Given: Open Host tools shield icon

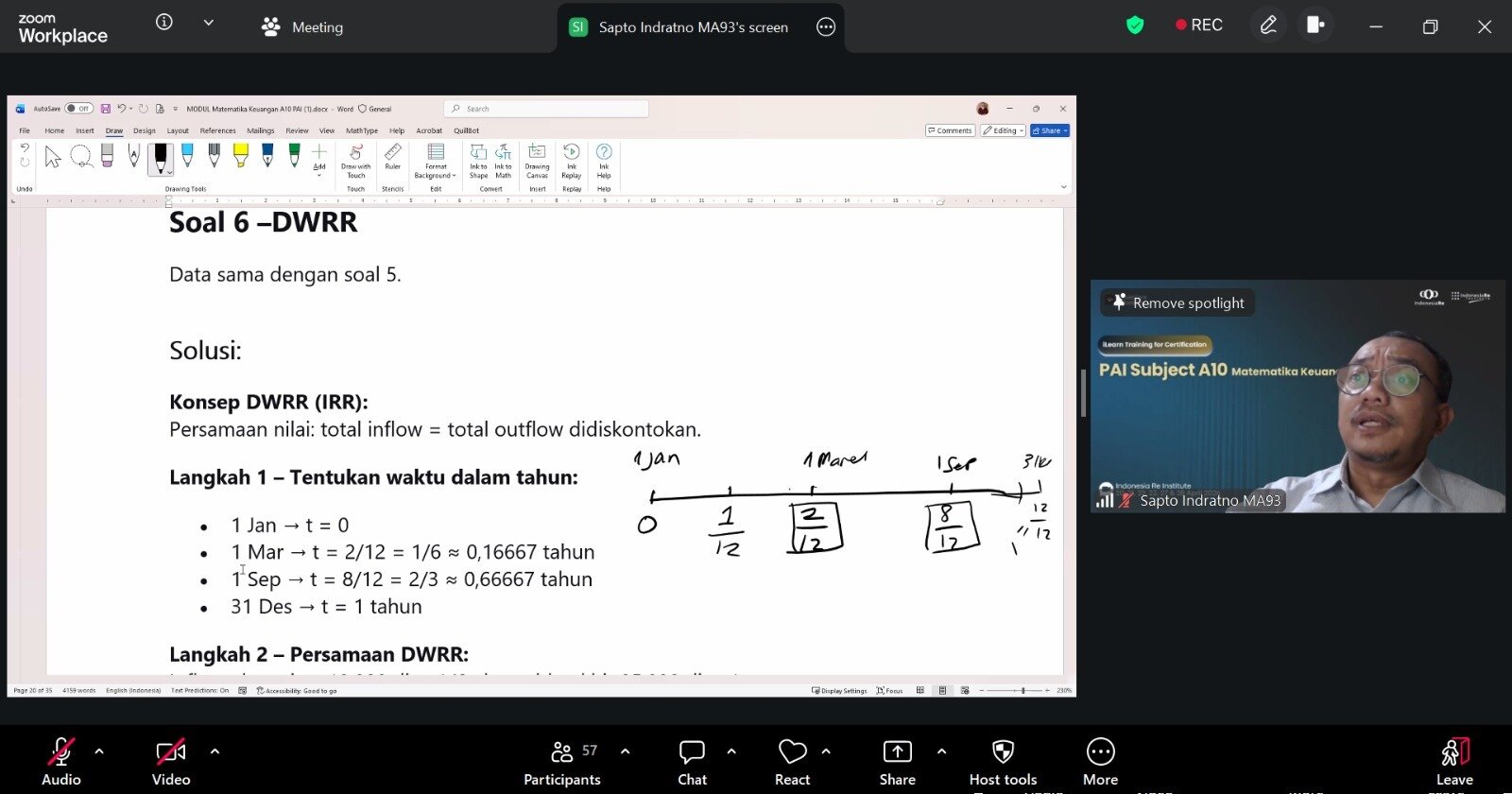Looking at the screenshot, I should [x=1003, y=761].
